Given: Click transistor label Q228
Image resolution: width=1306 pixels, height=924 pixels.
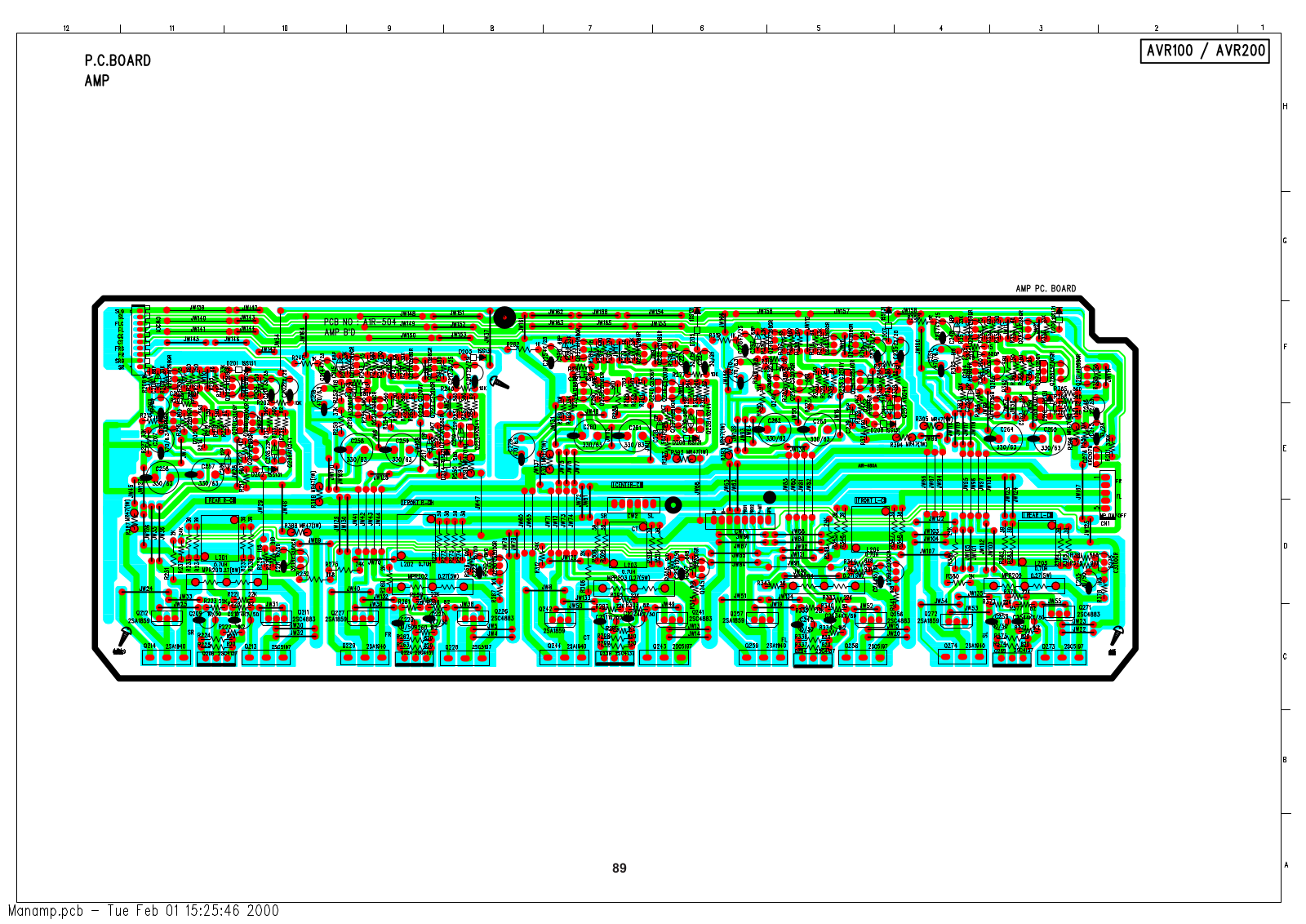Looking at the screenshot, I should point(451,647).
